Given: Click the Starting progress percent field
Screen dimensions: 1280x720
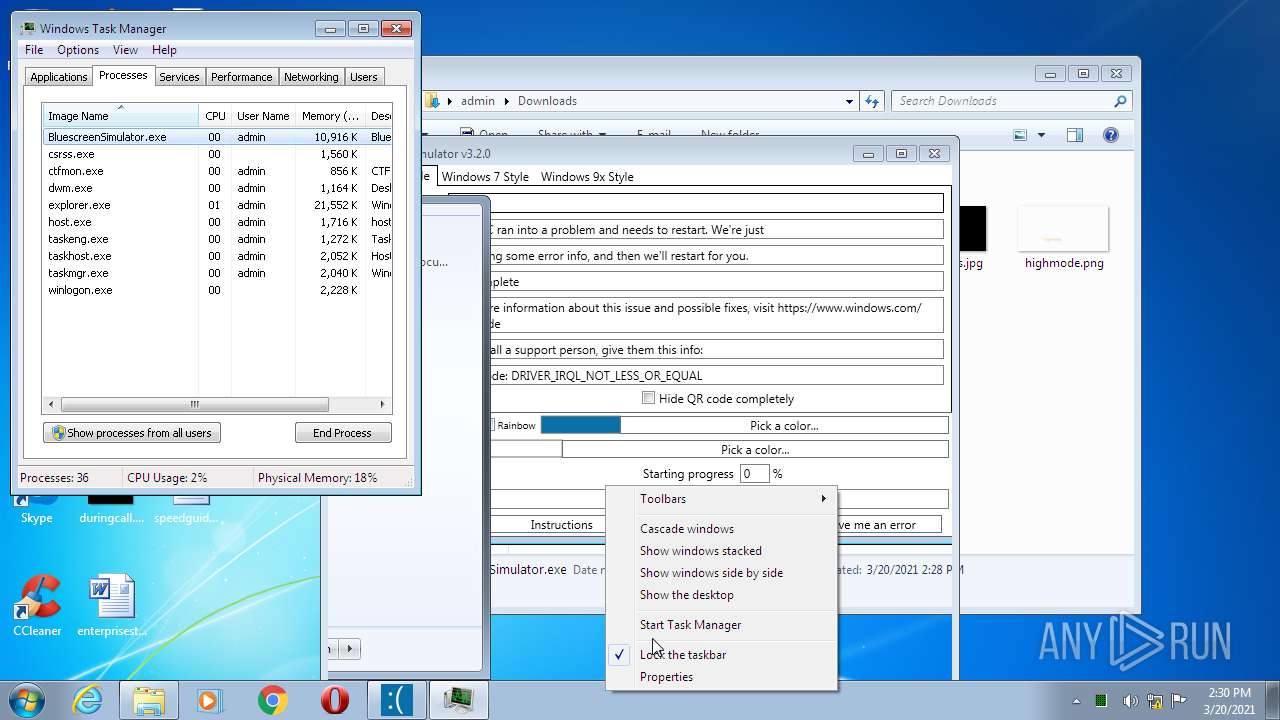Looking at the screenshot, I should point(755,474).
